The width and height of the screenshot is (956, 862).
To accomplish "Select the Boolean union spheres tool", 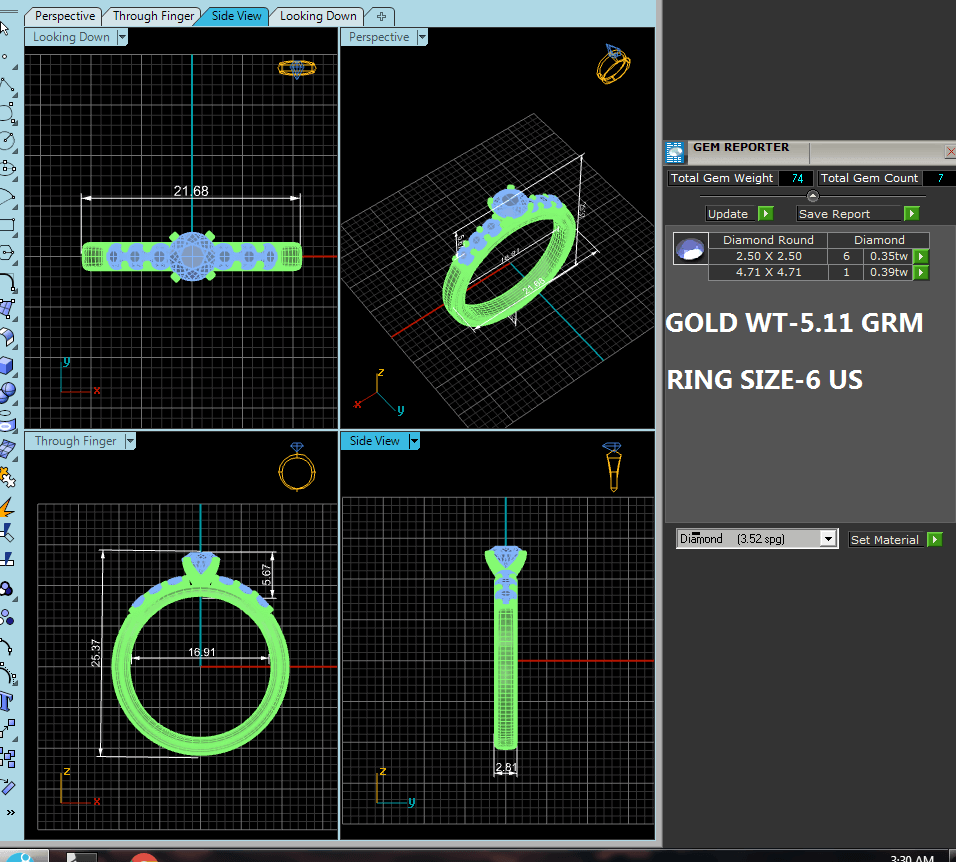I will pos(7,392).
